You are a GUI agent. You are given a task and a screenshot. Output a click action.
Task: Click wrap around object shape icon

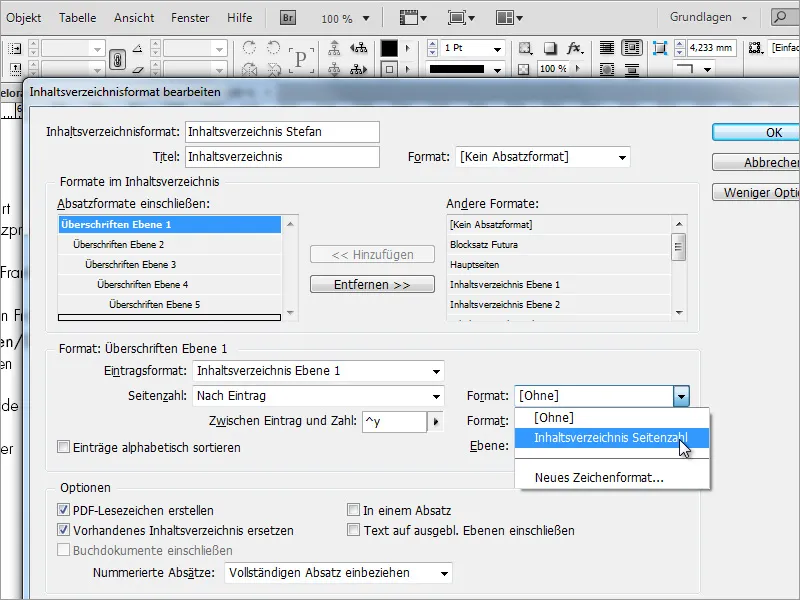(x=607, y=69)
